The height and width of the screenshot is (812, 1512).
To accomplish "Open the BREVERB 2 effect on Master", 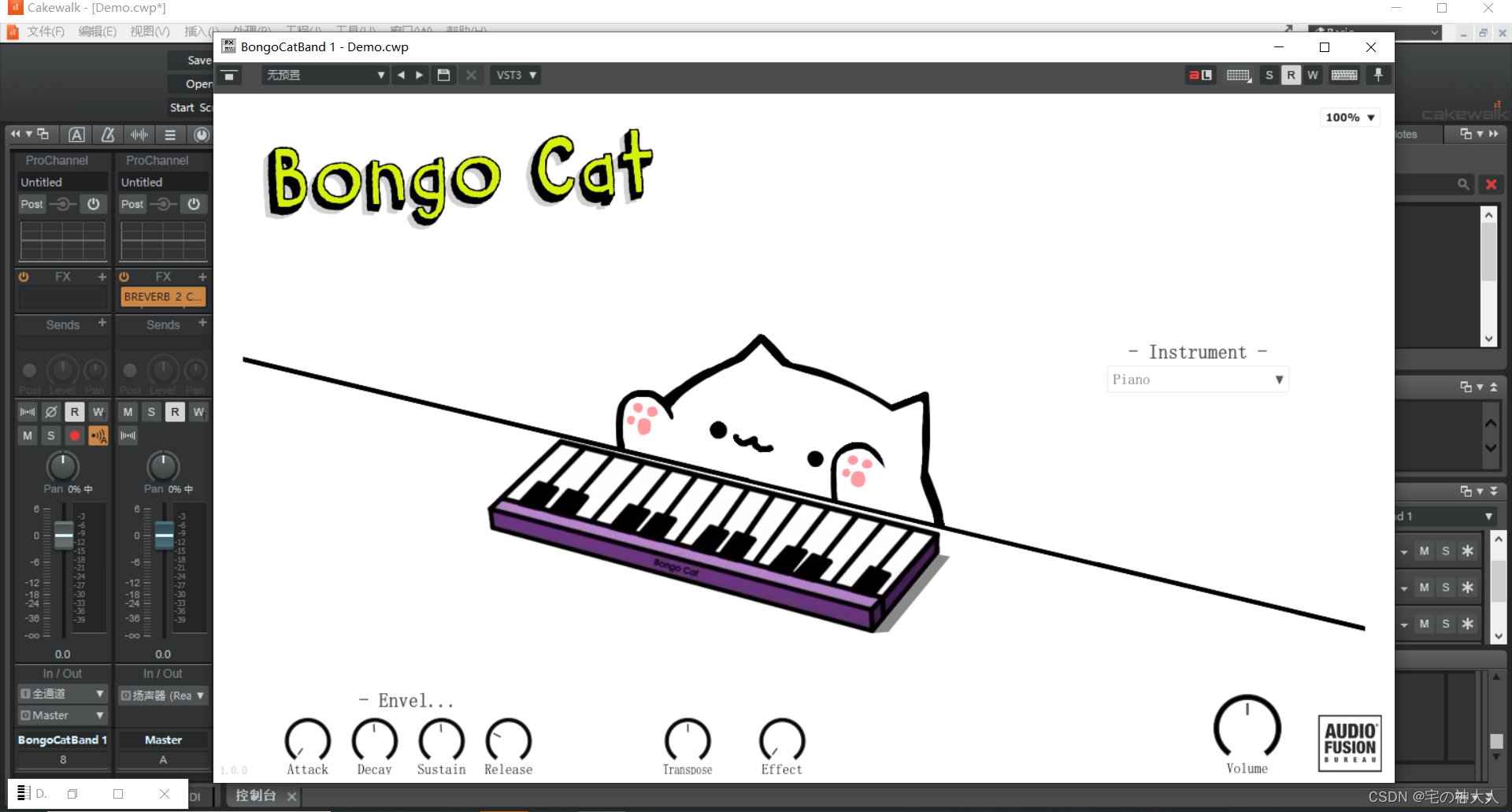I will coord(163,297).
